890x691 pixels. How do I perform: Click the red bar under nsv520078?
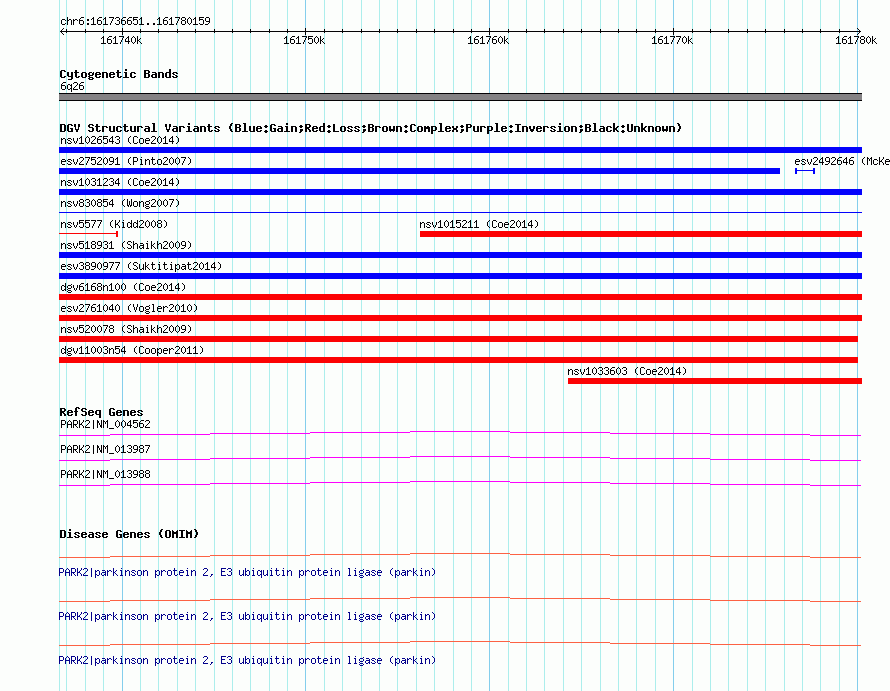(459, 339)
